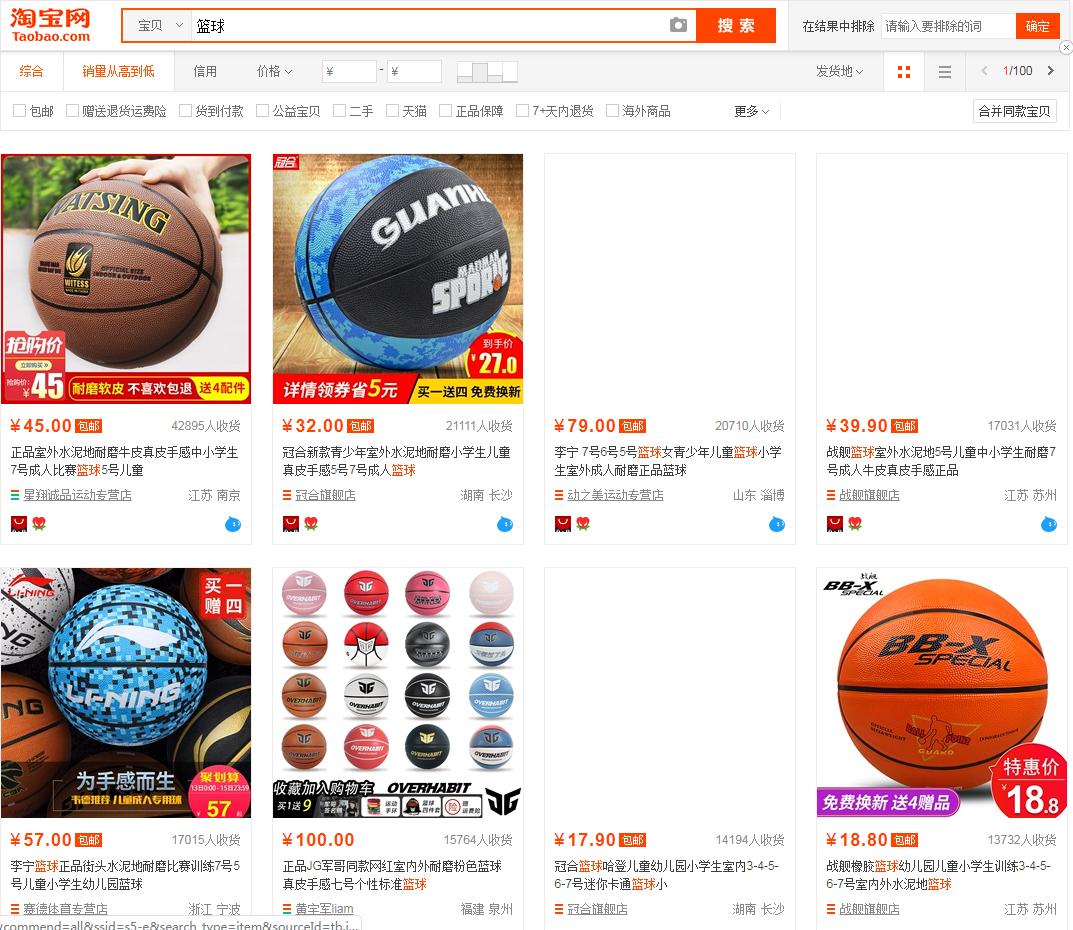Open the WITESS brown basketball thumbnail
Viewport: 1073px width, 930px height.
(x=126, y=279)
